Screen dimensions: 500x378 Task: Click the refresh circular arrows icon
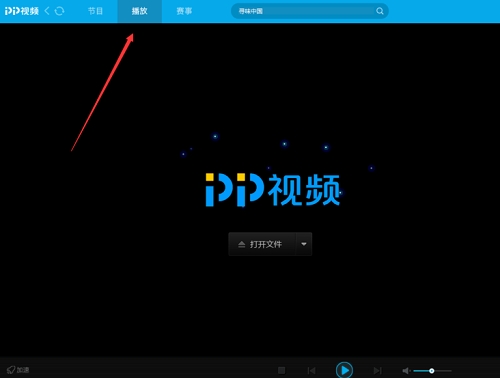(59, 11)
